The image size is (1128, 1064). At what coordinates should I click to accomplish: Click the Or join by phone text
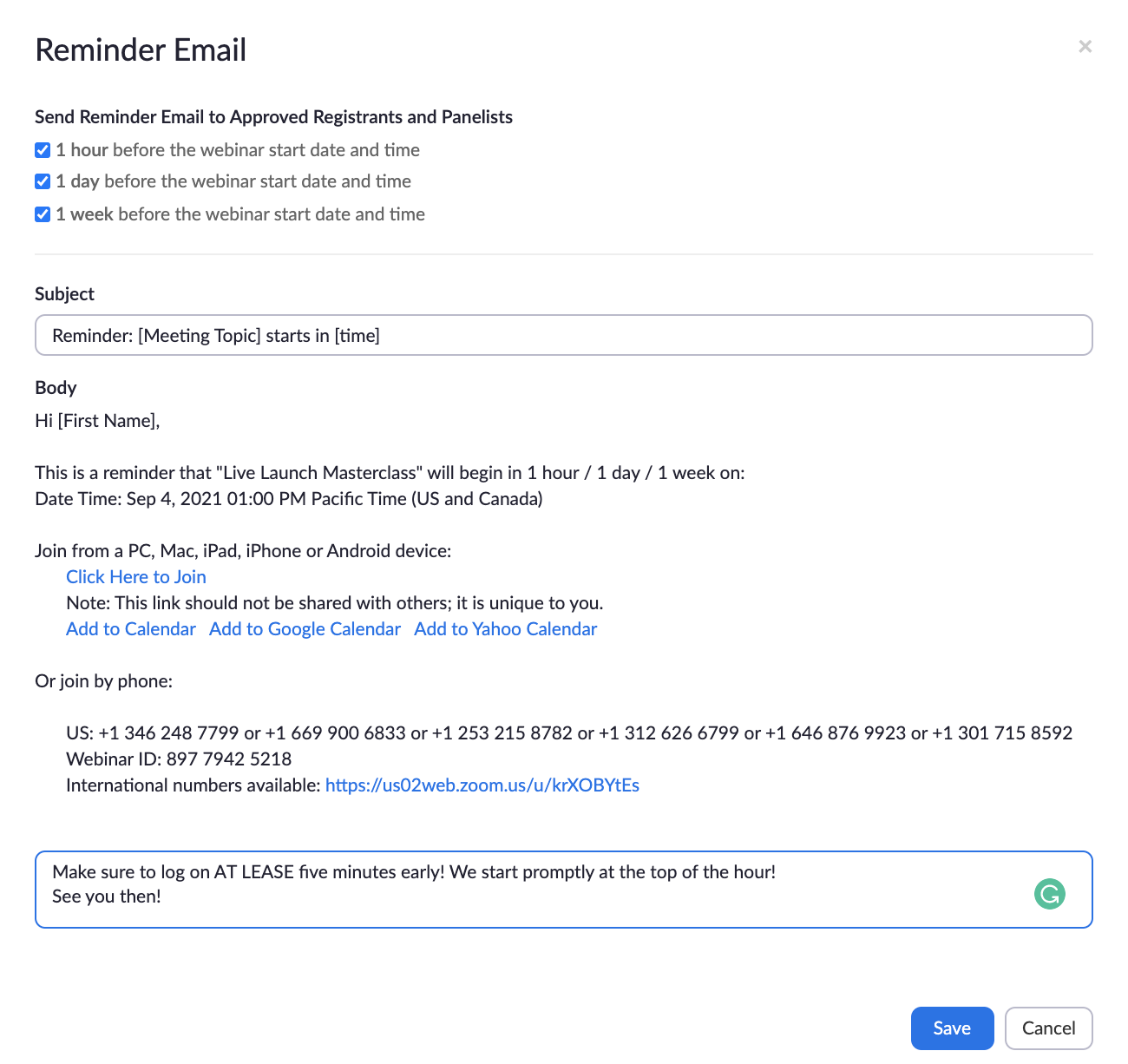pos(103,681)
